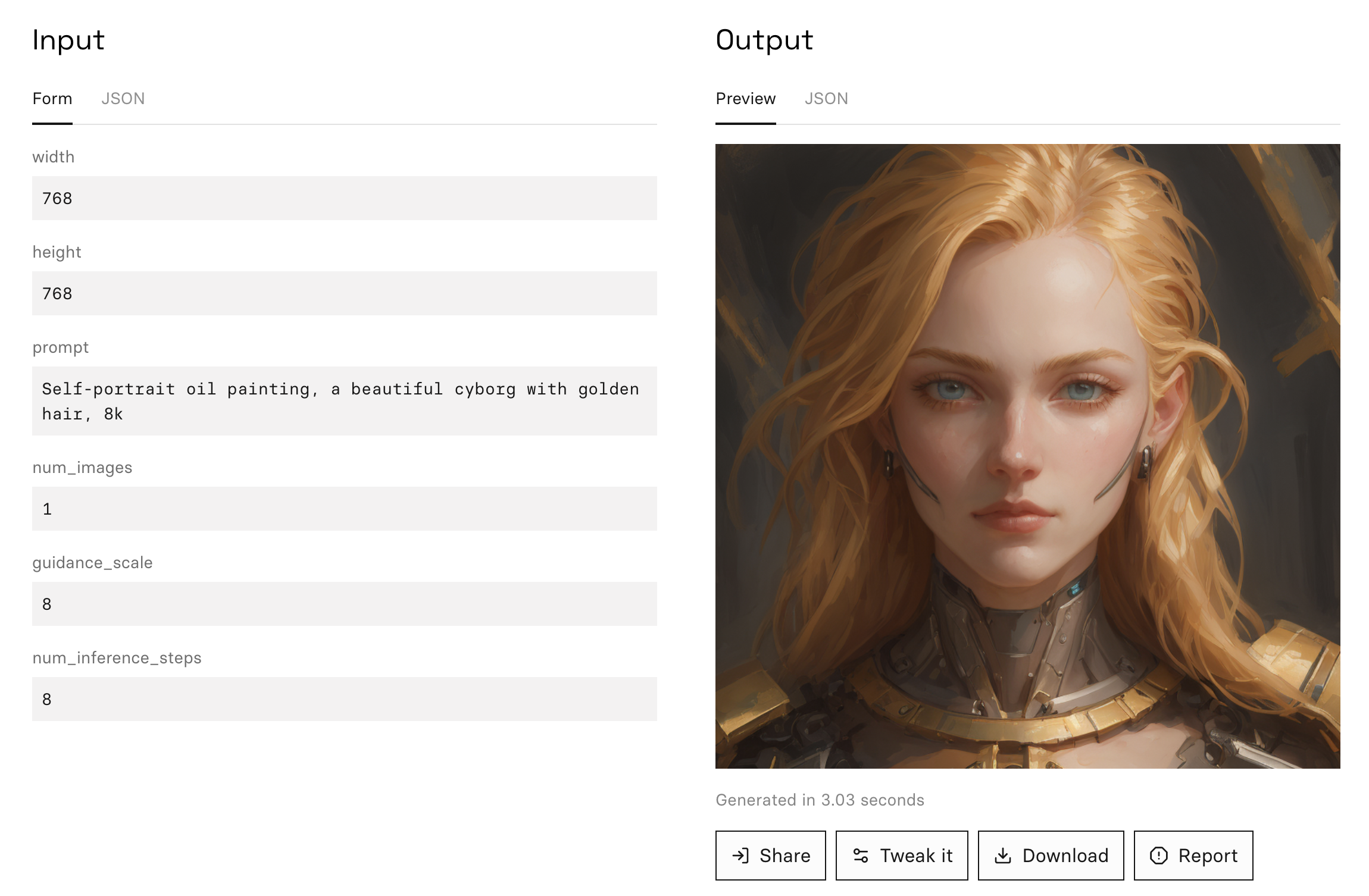The image size is (1369, 896).
Task: Open the Output JSON tab
Action: (x=826, y=99)
